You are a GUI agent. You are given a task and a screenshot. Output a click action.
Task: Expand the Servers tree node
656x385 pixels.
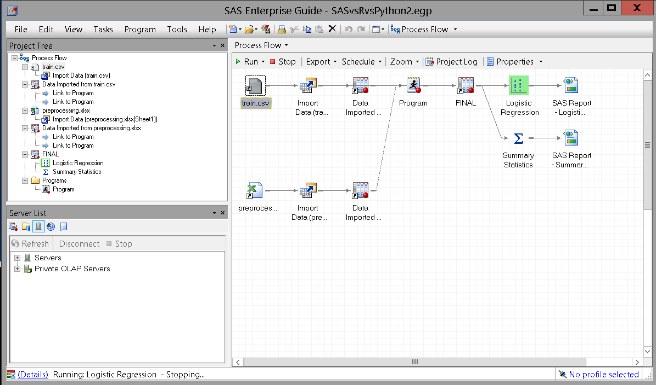click(17, 258)
